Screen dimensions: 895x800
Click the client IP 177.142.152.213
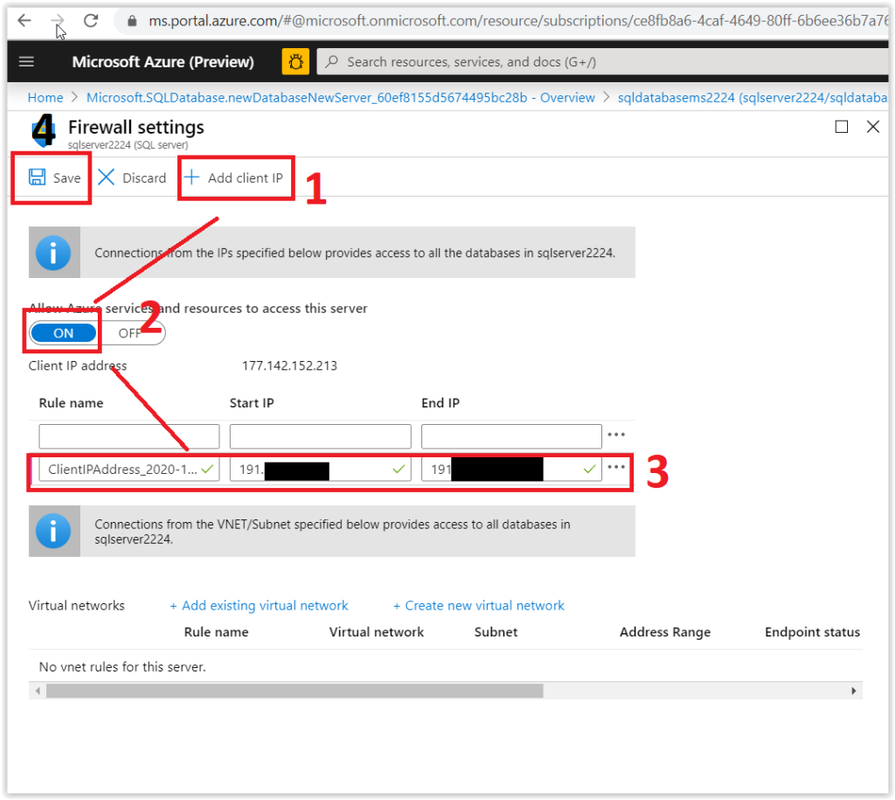click(x=289, y=366)
